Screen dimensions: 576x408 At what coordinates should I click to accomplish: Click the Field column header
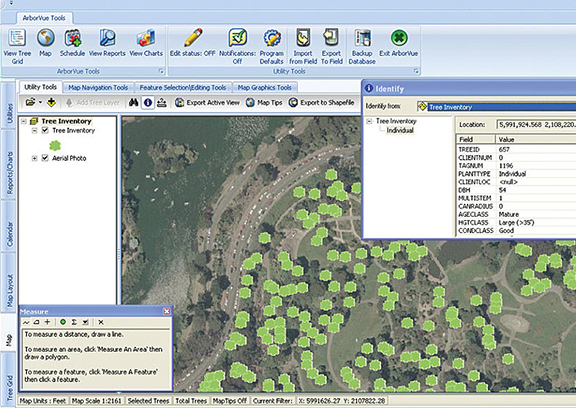click(x=475, y=140)
